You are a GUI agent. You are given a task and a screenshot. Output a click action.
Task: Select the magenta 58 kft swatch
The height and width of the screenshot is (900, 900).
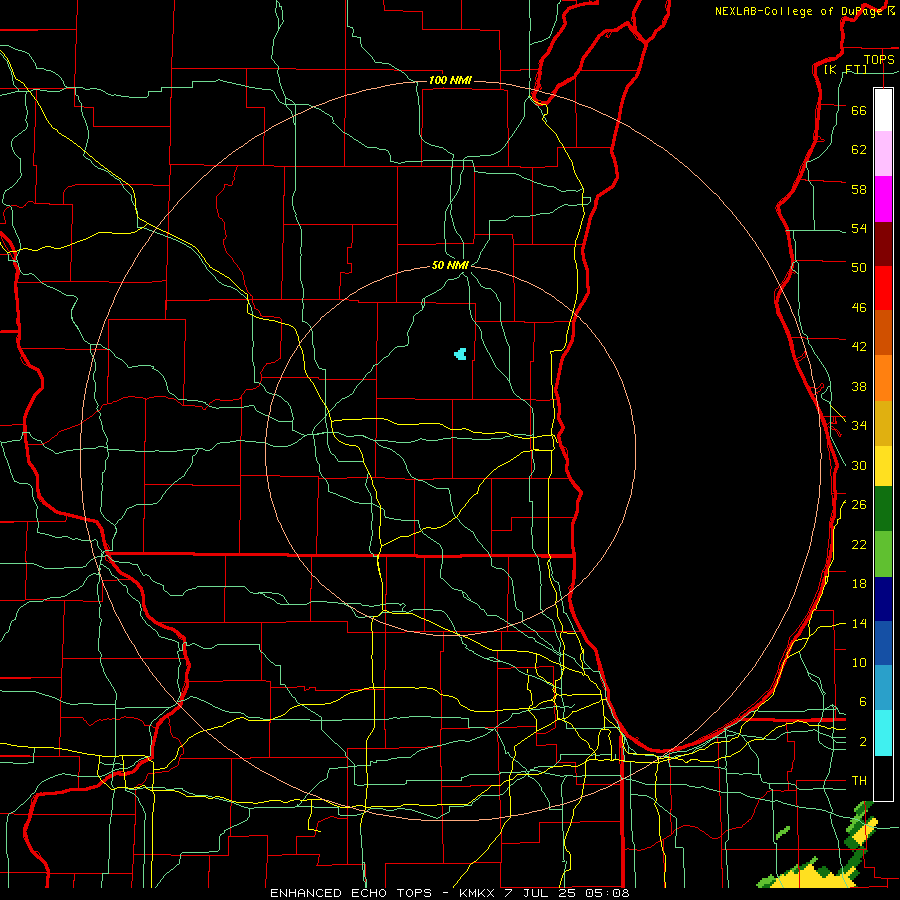pos(883,199)
